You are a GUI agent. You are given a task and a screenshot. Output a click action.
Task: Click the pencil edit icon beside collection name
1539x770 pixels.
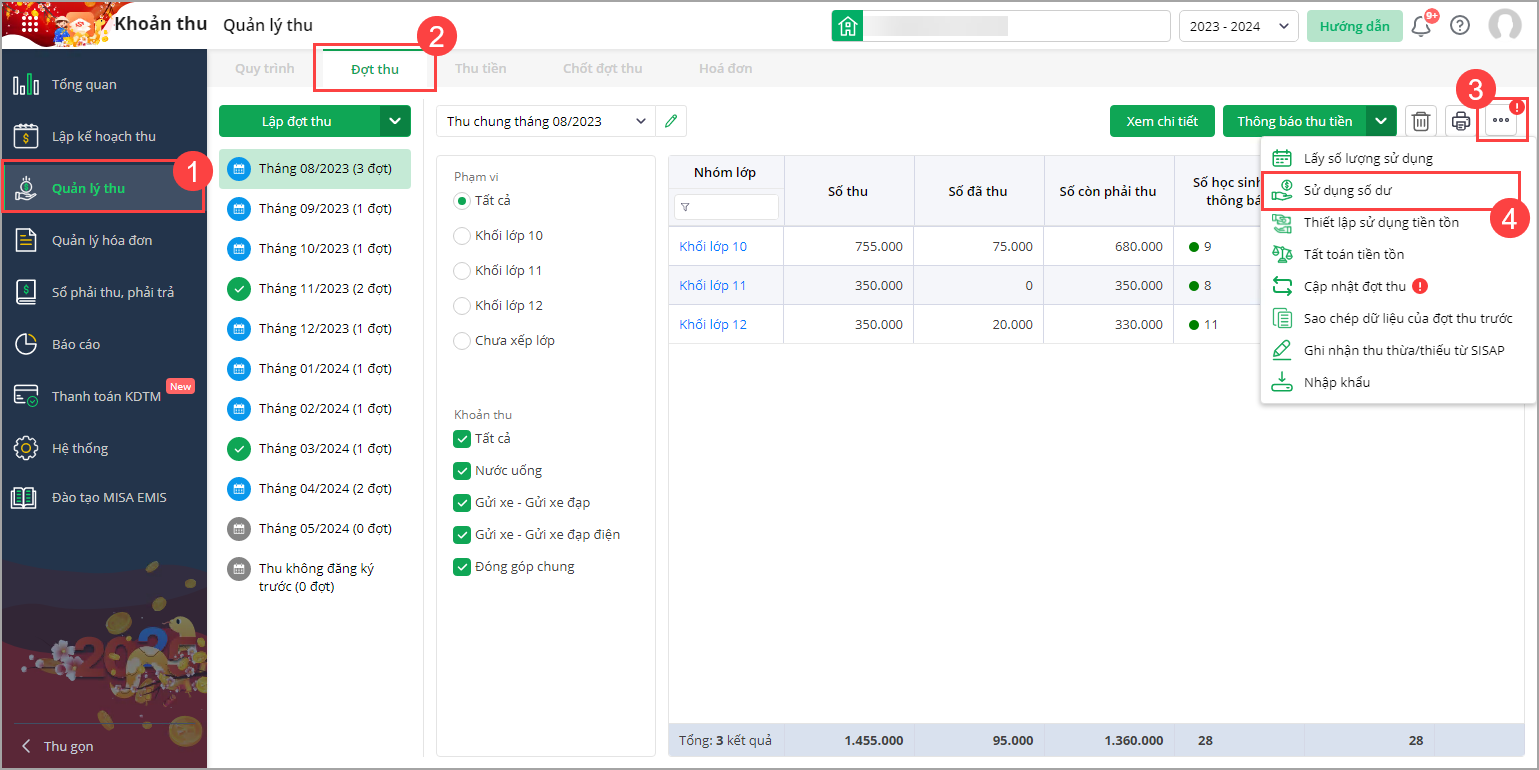point(671,121)
